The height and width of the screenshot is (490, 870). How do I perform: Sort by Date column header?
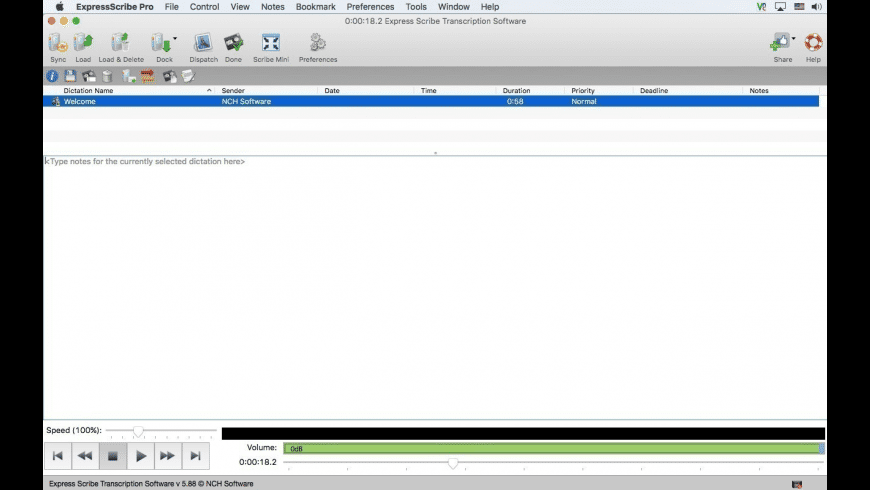tap(332, 90)
